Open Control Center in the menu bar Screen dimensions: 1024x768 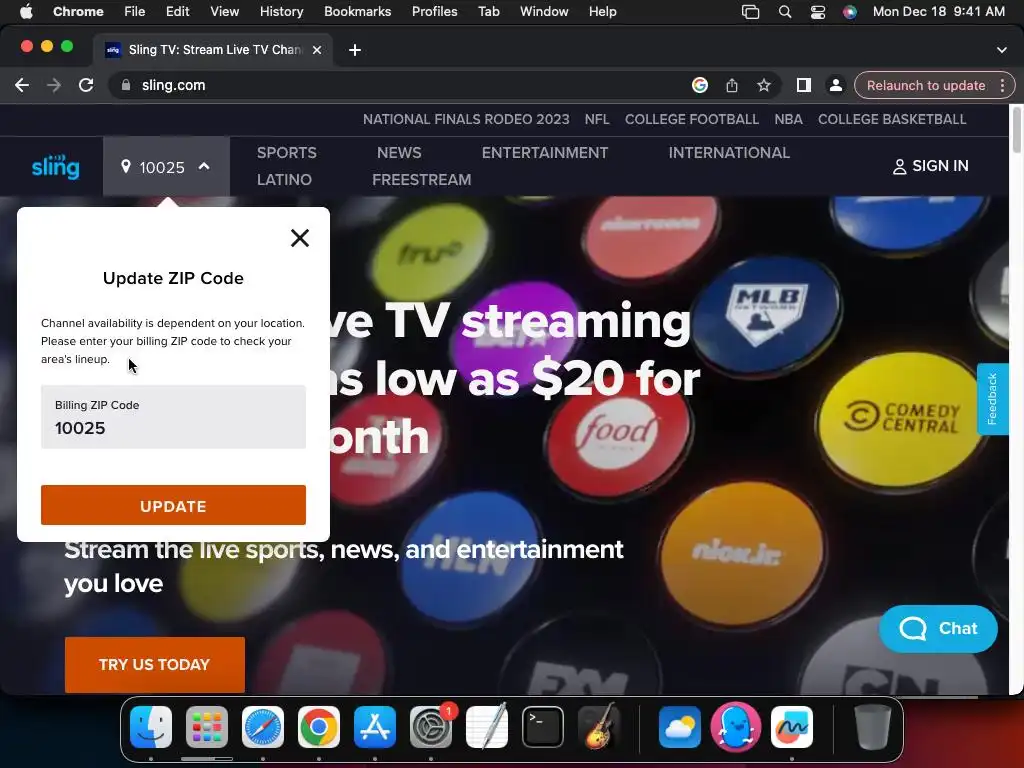[x=818, y=12]
